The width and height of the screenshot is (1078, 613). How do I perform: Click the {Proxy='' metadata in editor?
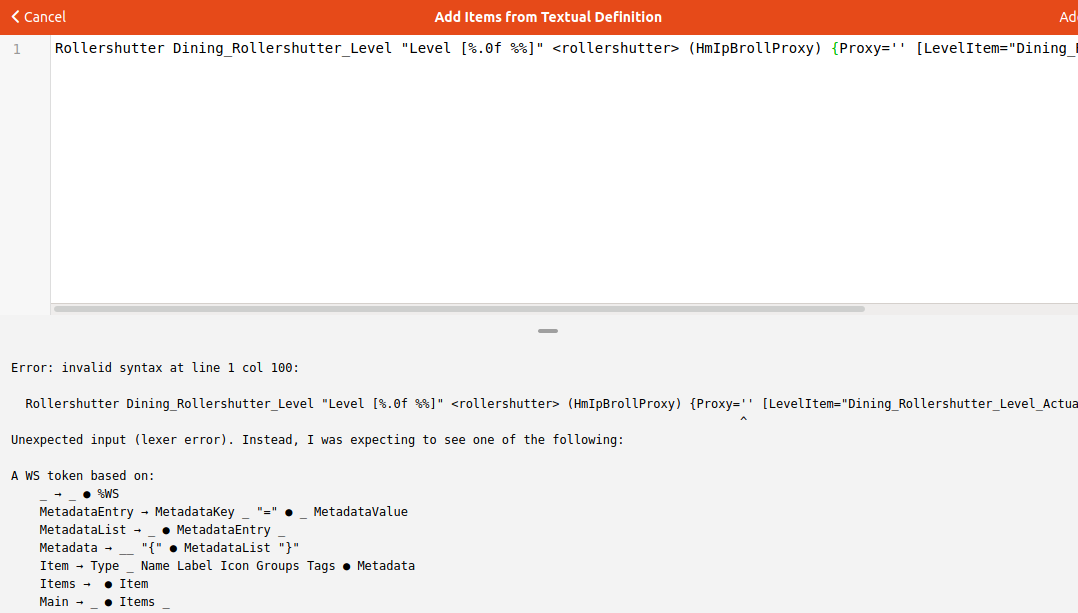pyautogui.click(x=868, y=48)
